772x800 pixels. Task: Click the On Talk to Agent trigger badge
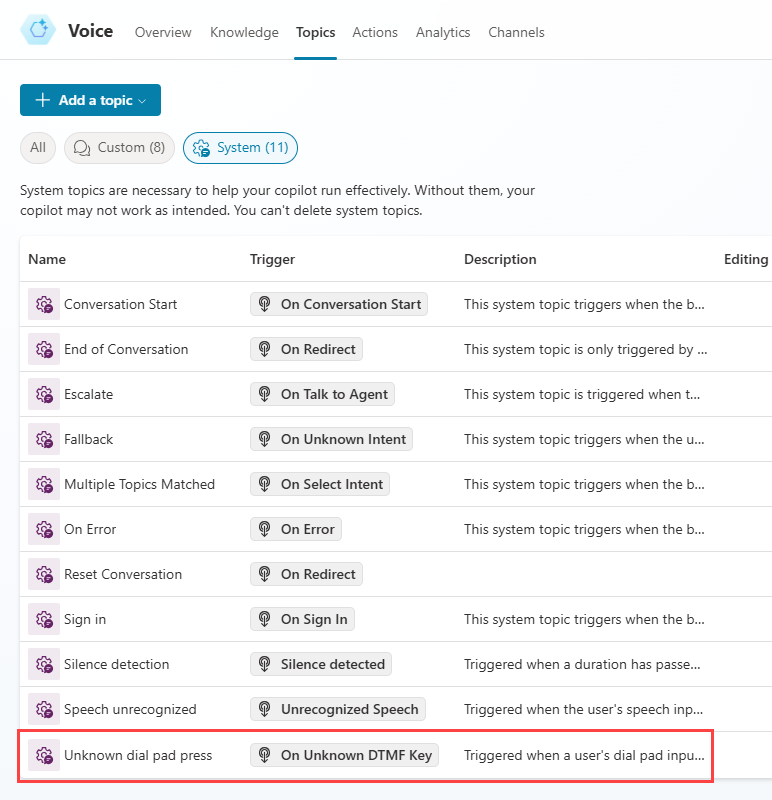(x=322, y=394)
